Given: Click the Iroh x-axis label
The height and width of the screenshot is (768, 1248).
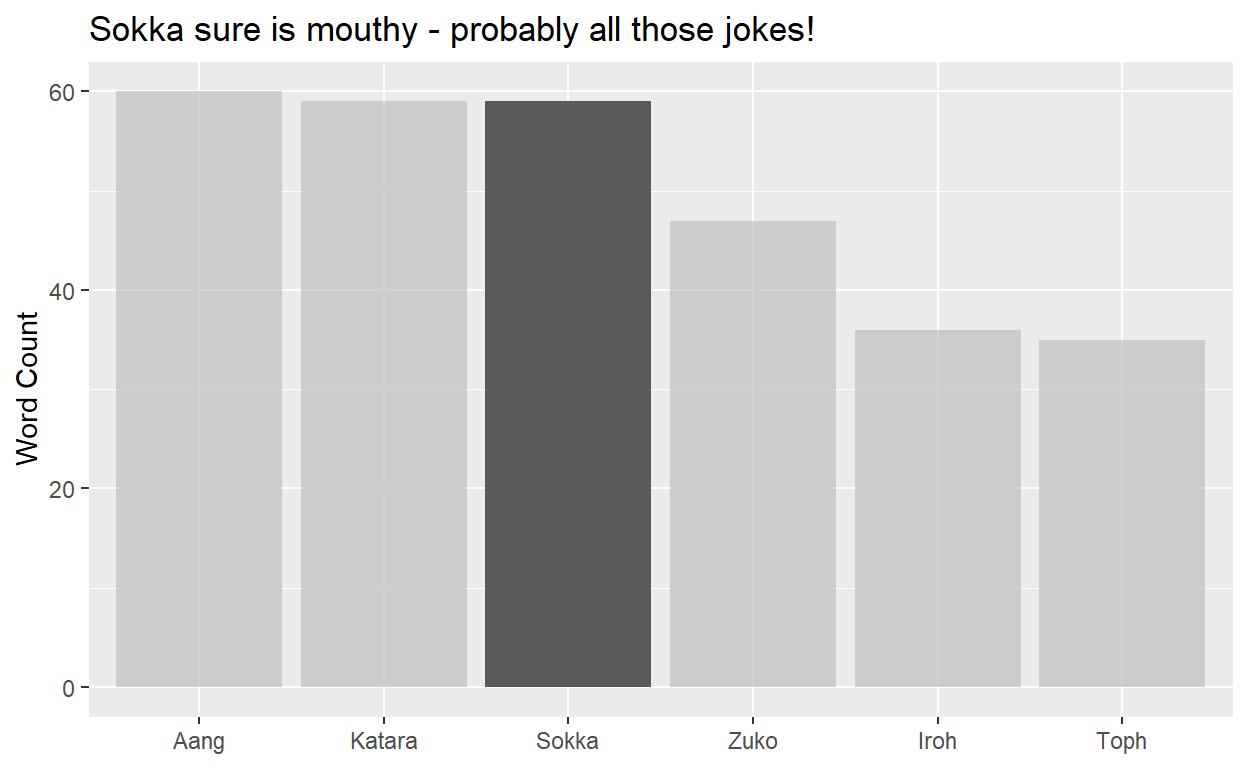Looking at the screenshot, I should click(x=938, y=742).
